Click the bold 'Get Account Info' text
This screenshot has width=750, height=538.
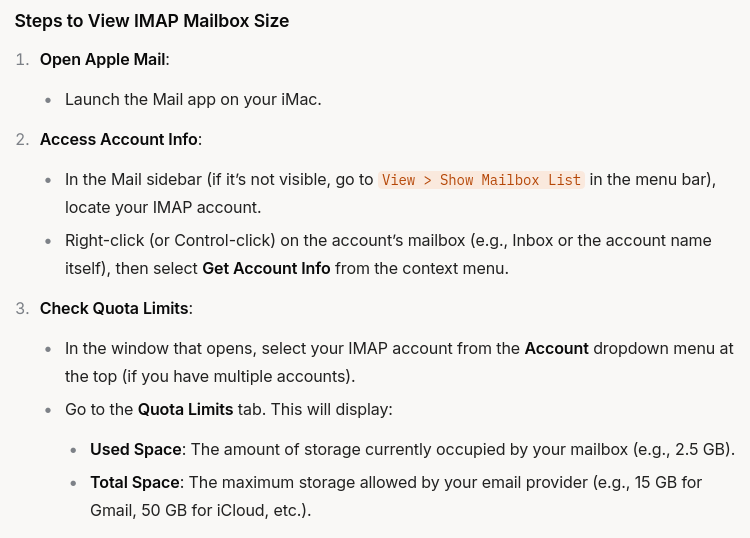click(266, 268)
